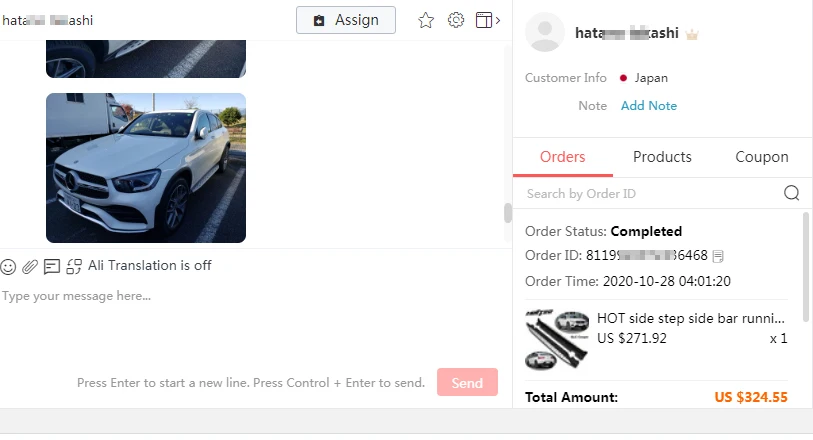Copy the Order ID using copy icon
The height and width of the screenshot is (440, 813).
(x=718, y=256)
